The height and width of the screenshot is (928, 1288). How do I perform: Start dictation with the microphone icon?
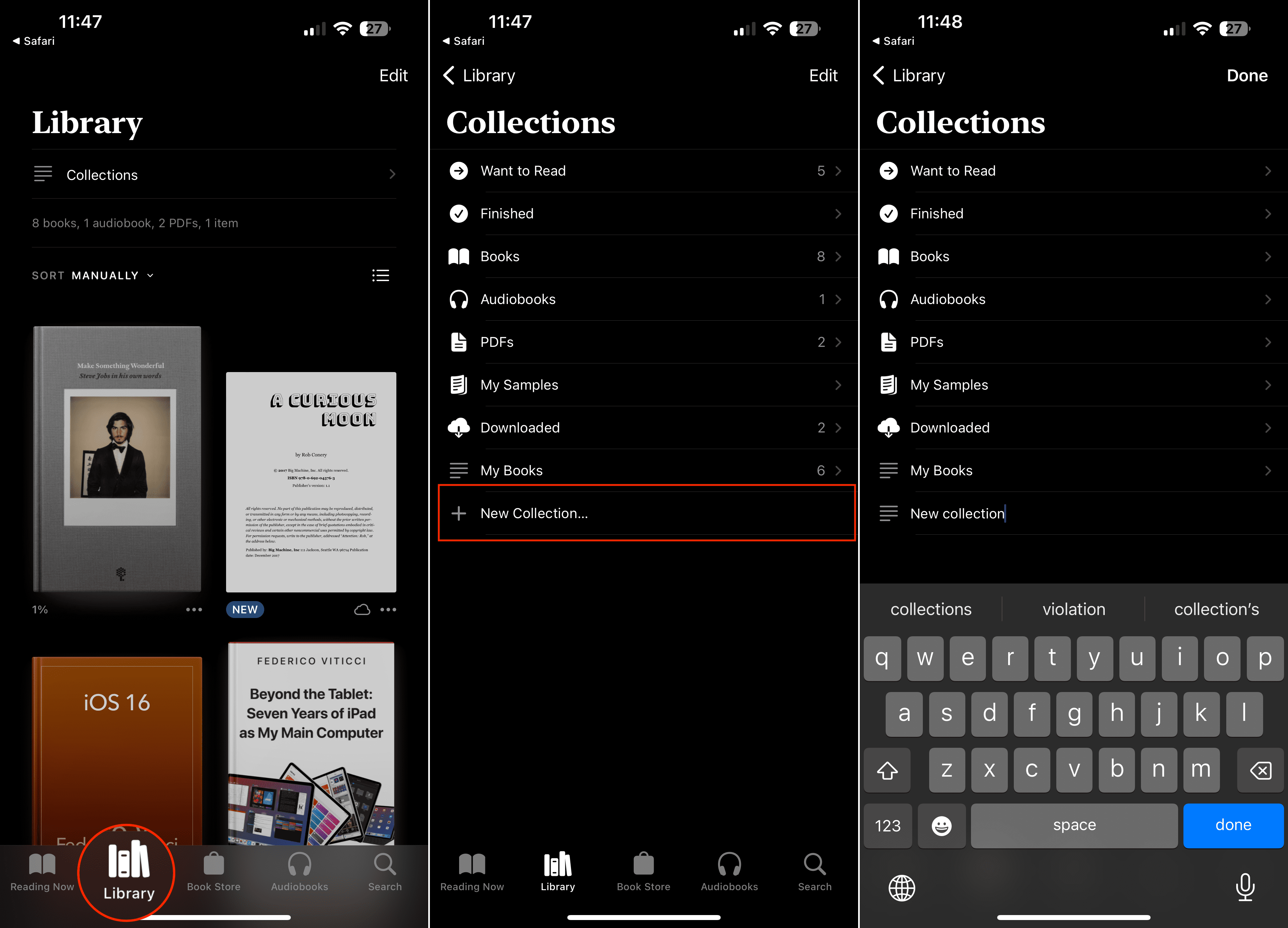pos(1245,887)
